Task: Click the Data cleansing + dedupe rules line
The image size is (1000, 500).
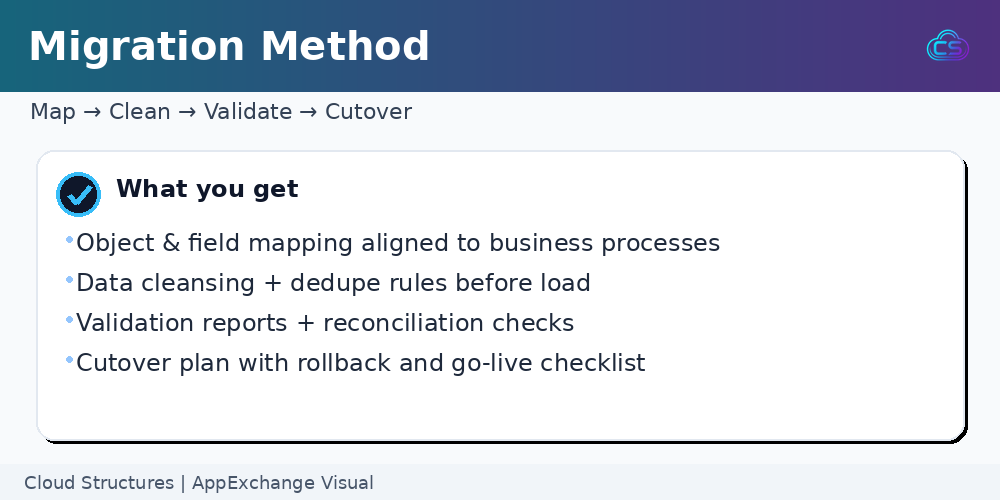Action: click(333, 283)
